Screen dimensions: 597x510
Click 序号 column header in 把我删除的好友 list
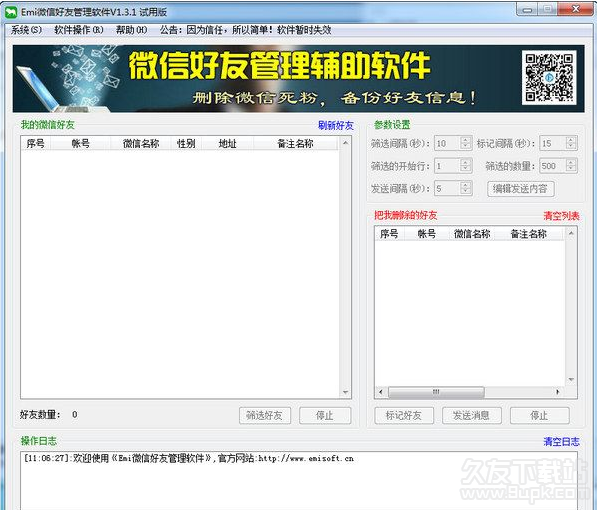point(389,234)
